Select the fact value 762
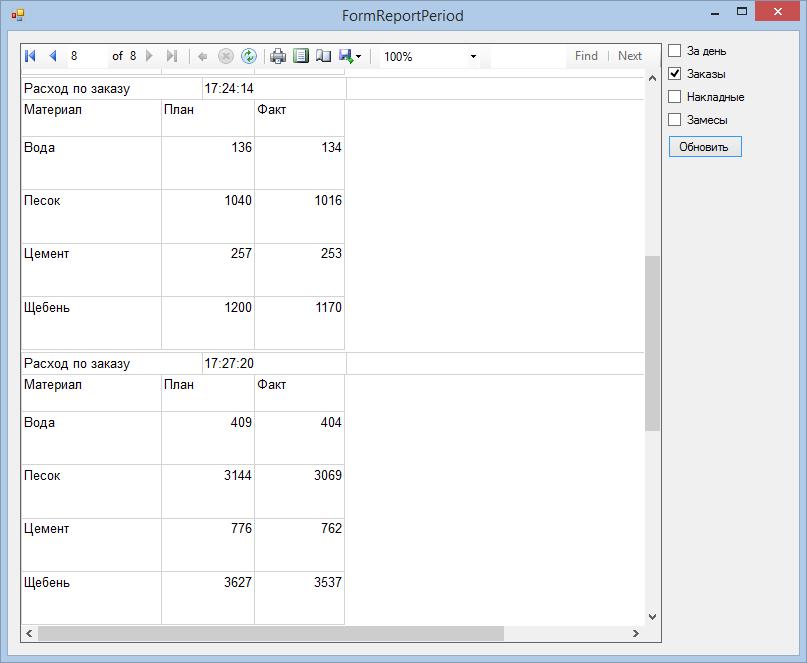 point(331,528)
